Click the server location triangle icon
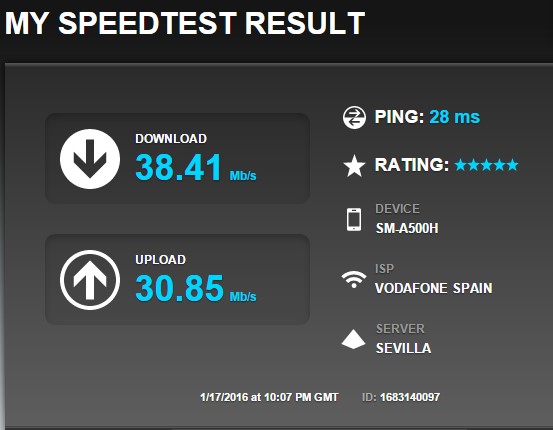Screen dimensions: 553x430 353,339
